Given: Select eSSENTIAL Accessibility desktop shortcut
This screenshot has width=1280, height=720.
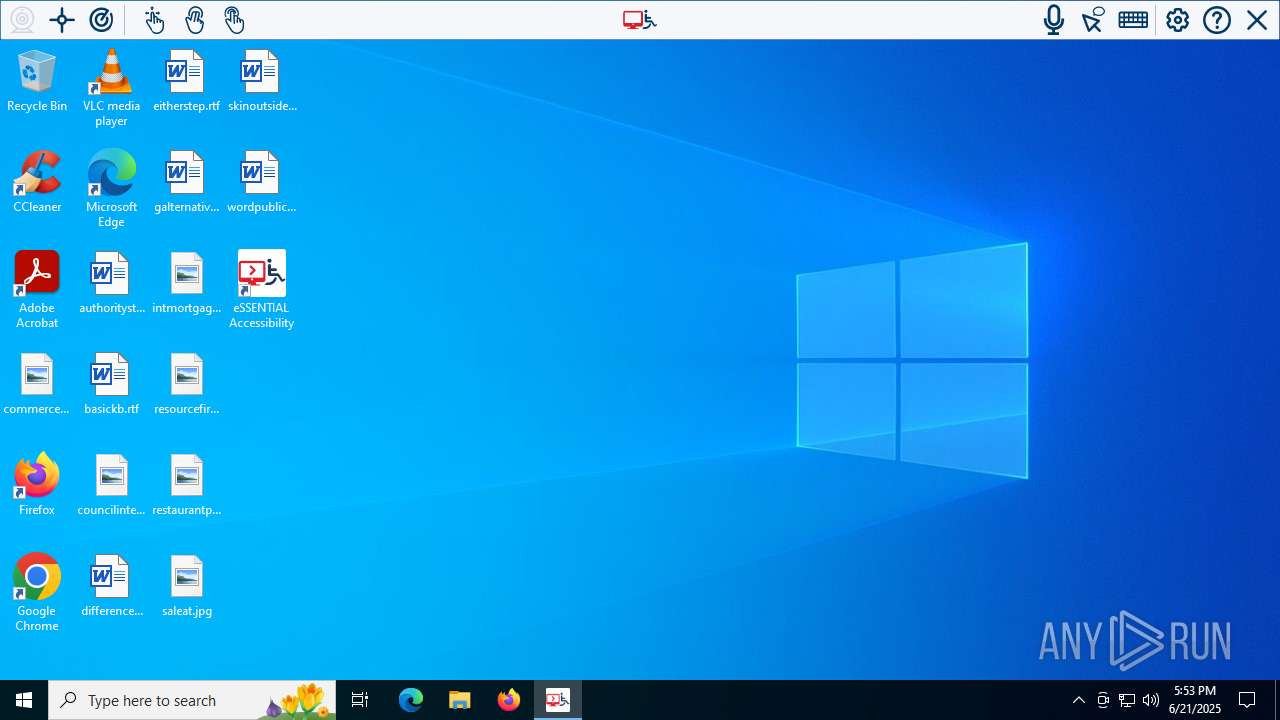Looking at the screenshot, I should coord(262,290).
